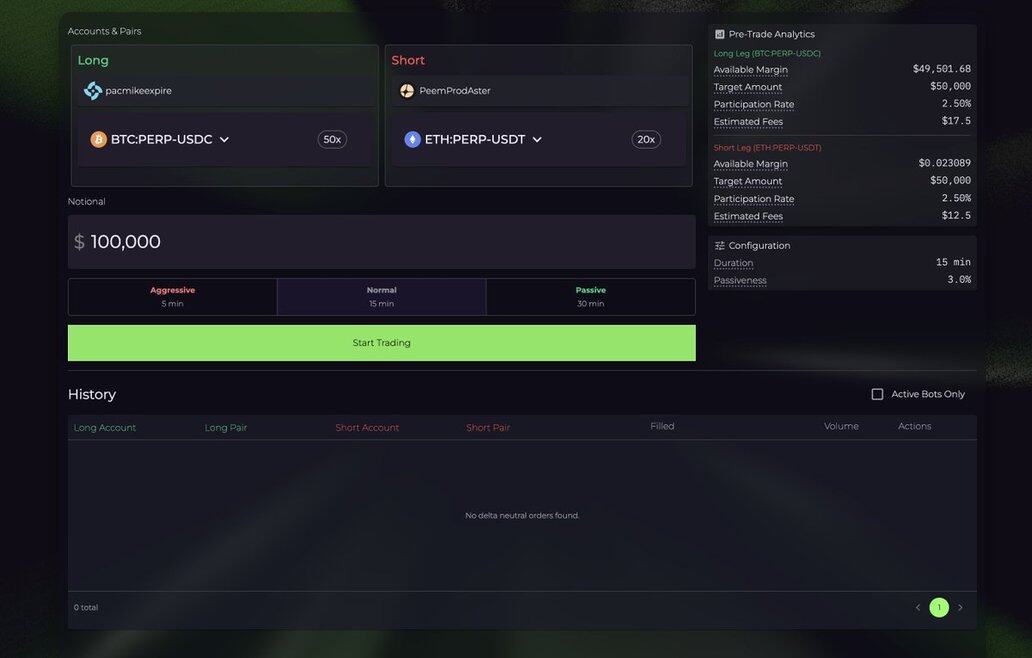Choose the Normal 15 min tab
The image size is (1032, 658).
tap(381, 297)
